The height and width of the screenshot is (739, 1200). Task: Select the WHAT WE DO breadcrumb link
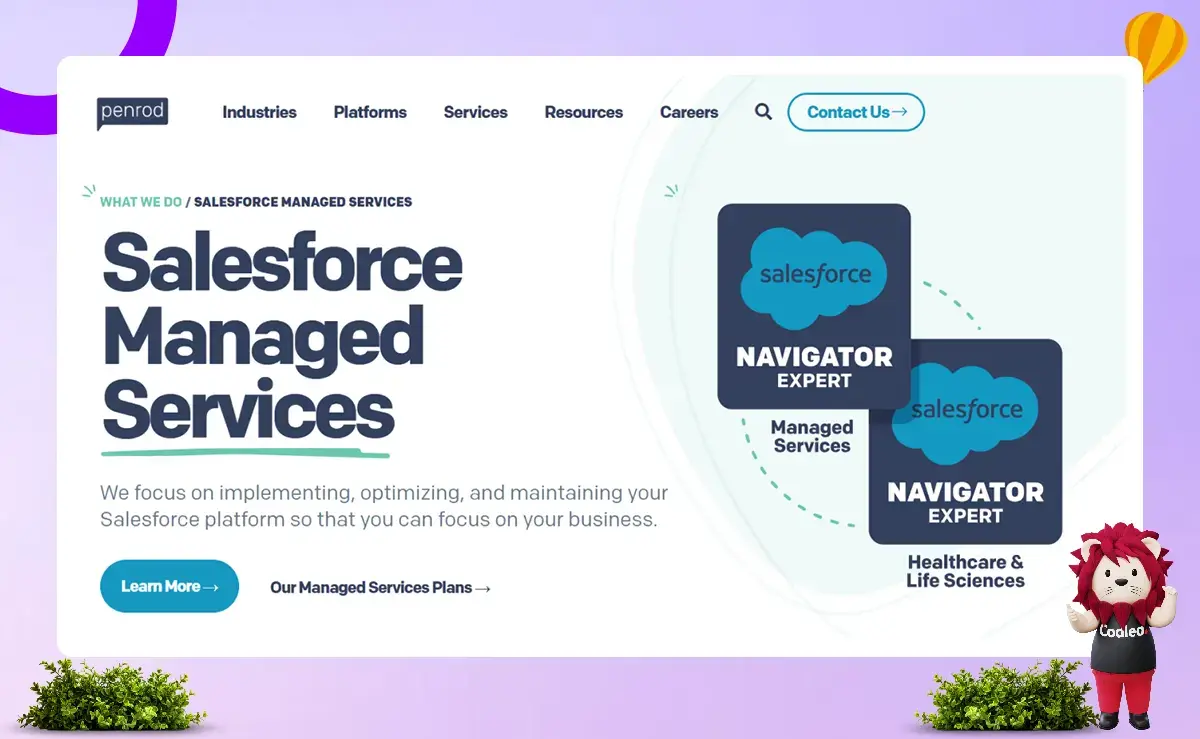coord(141,202)
